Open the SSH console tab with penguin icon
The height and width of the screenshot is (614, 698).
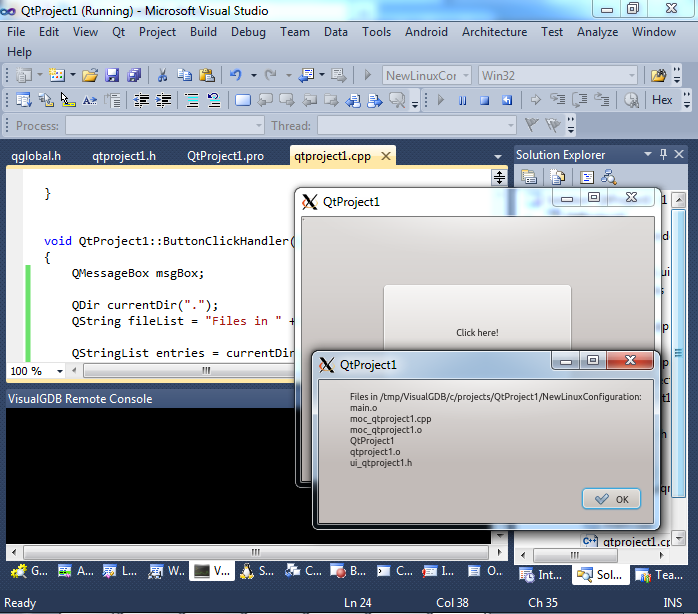[x=257, y=571]
